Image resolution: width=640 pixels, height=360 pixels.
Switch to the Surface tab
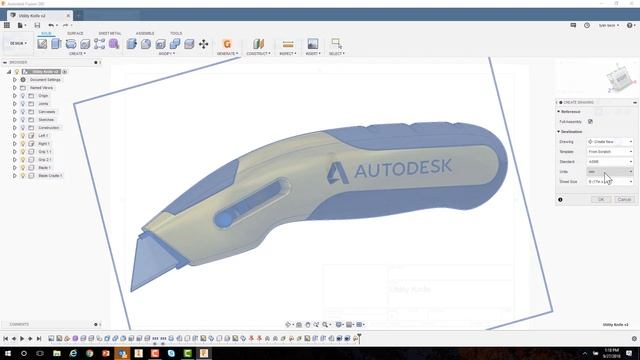point(75,33)
